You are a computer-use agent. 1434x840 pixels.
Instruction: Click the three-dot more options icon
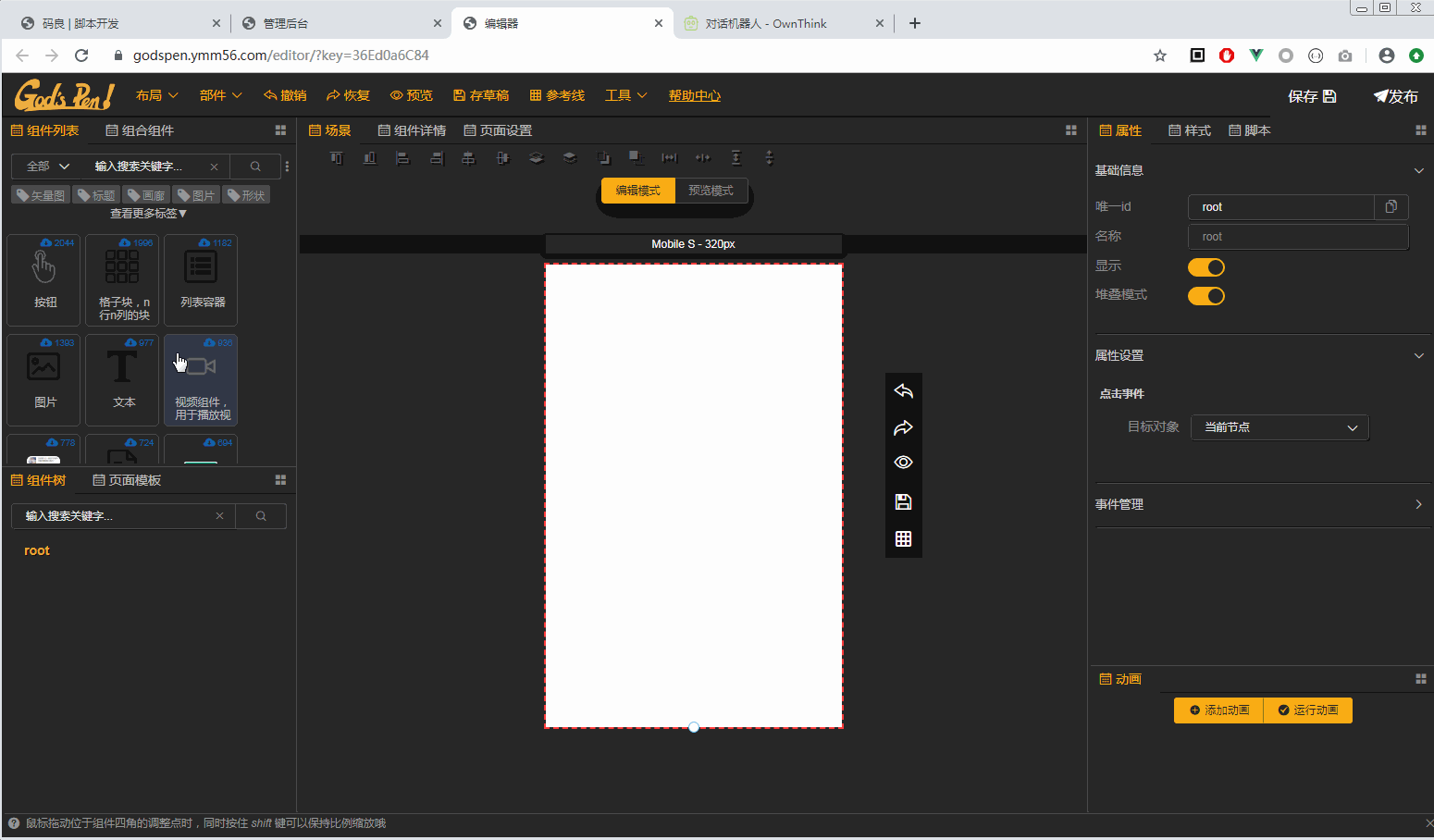click(288, 167)
